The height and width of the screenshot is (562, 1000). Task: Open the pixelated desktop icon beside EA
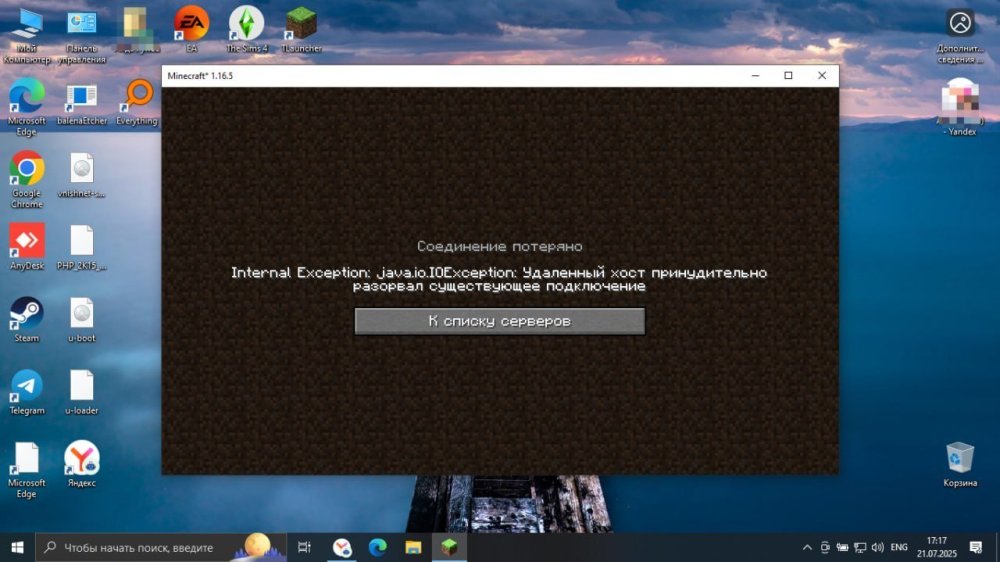136,29
